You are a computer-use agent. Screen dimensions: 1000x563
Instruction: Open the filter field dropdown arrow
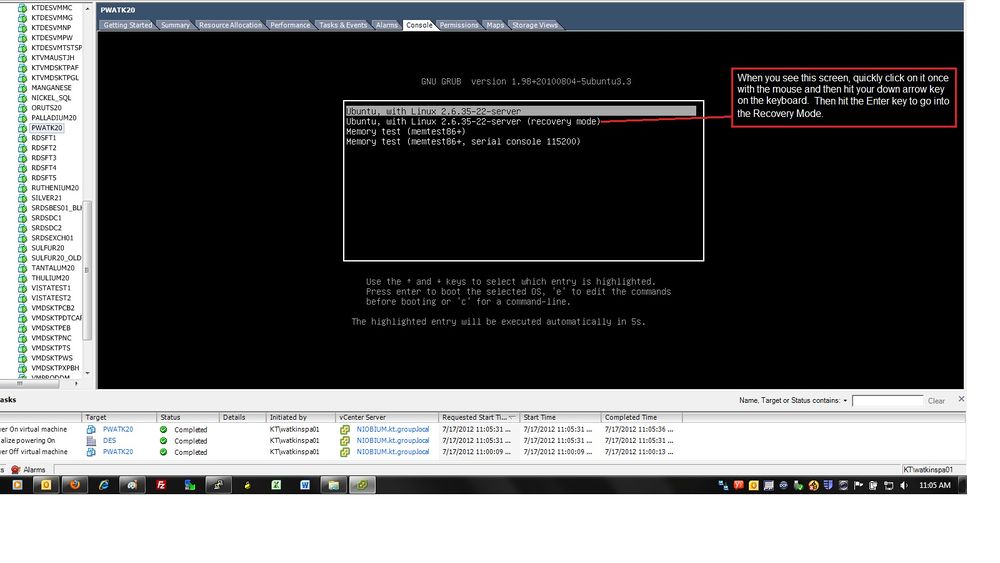[845, 401]
